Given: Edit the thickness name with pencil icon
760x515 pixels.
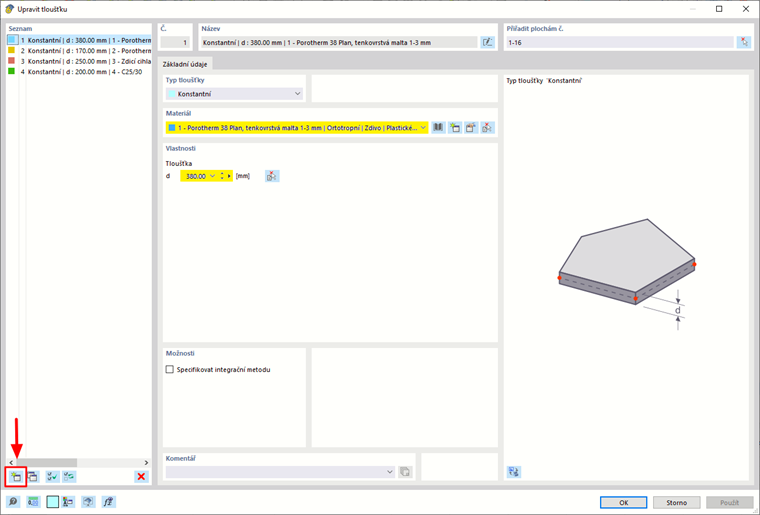Looking at the screenshot, I should 487,43.
